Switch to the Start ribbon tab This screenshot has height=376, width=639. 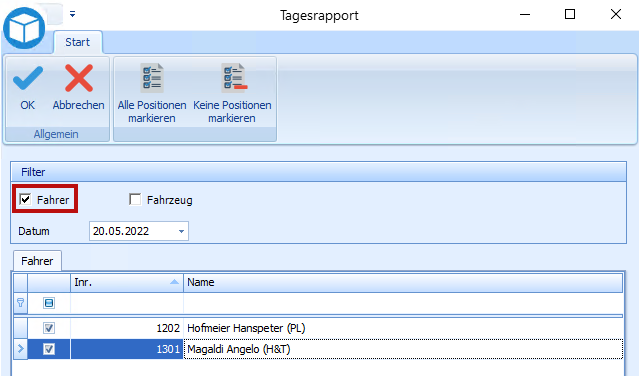pos(77,42)
